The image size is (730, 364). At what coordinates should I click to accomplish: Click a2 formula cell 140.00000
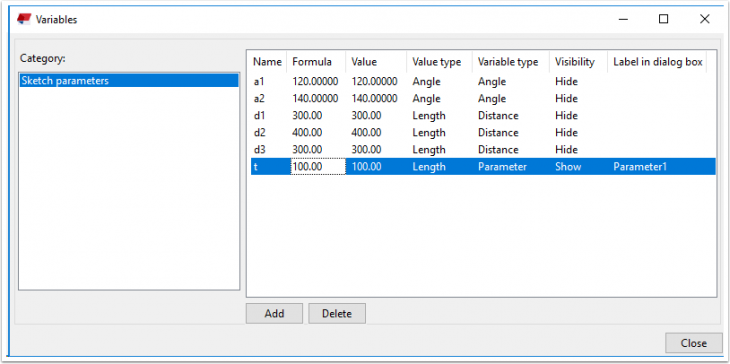coord(315,99)
